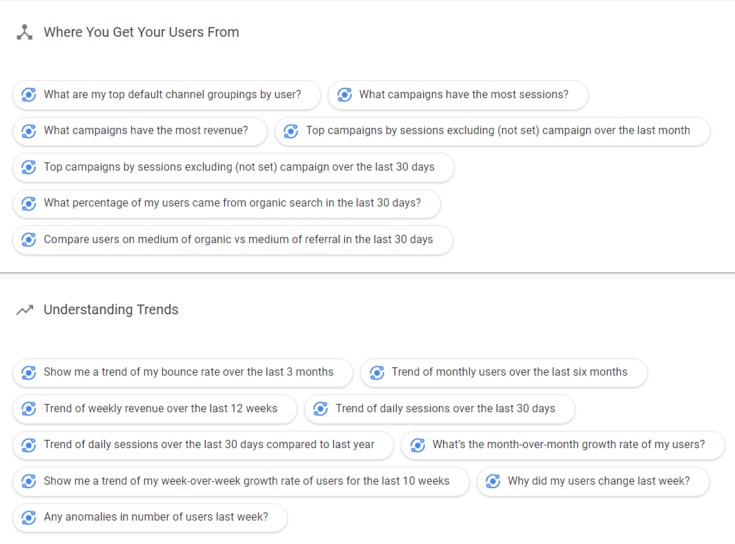Screen dimensions: 735x544
Task: Click the 'Understanding Trends' section heading
Action: [111, 310]
